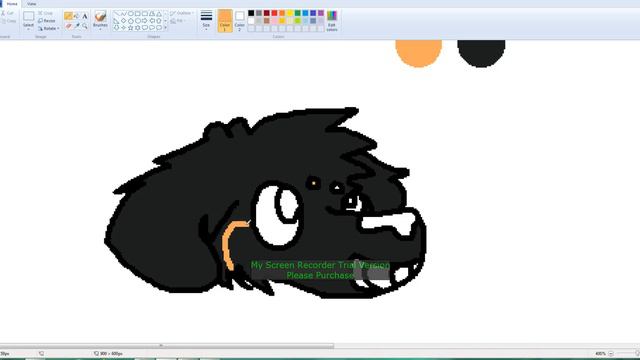Choose the Oval shape in gallery

(131, 13)
